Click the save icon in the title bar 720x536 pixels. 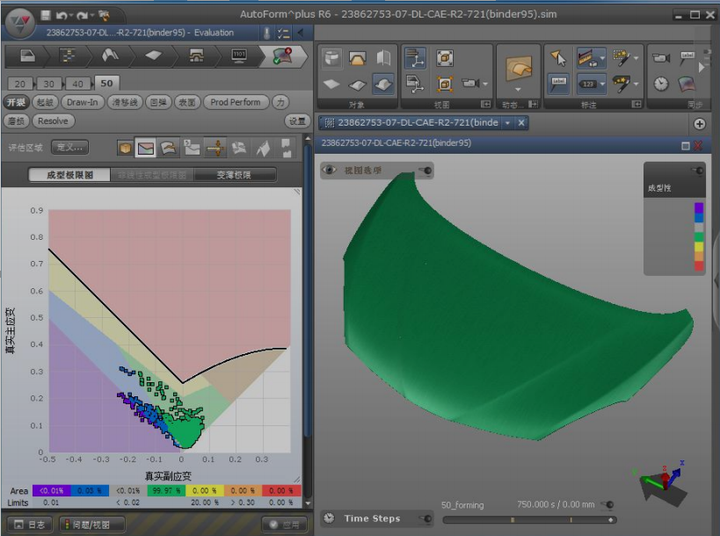46,17
